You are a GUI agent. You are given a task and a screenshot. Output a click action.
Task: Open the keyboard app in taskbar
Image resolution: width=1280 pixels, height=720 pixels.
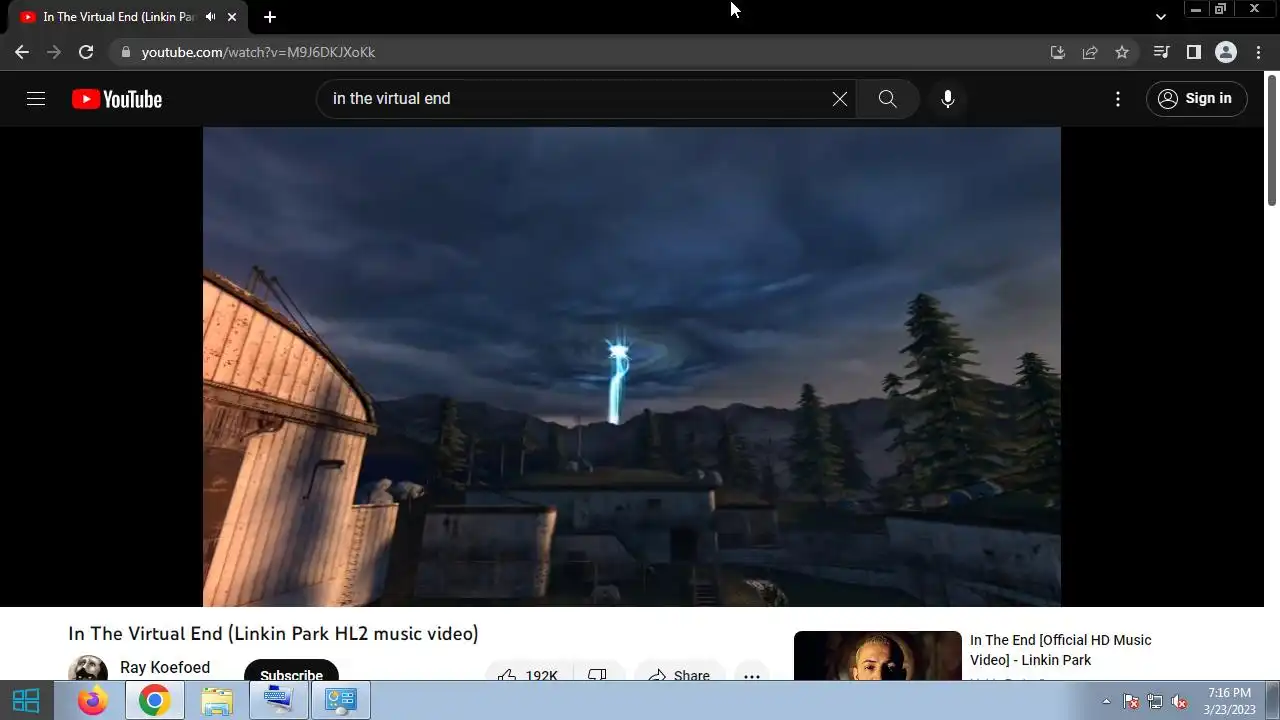click(x=279, y=701)
